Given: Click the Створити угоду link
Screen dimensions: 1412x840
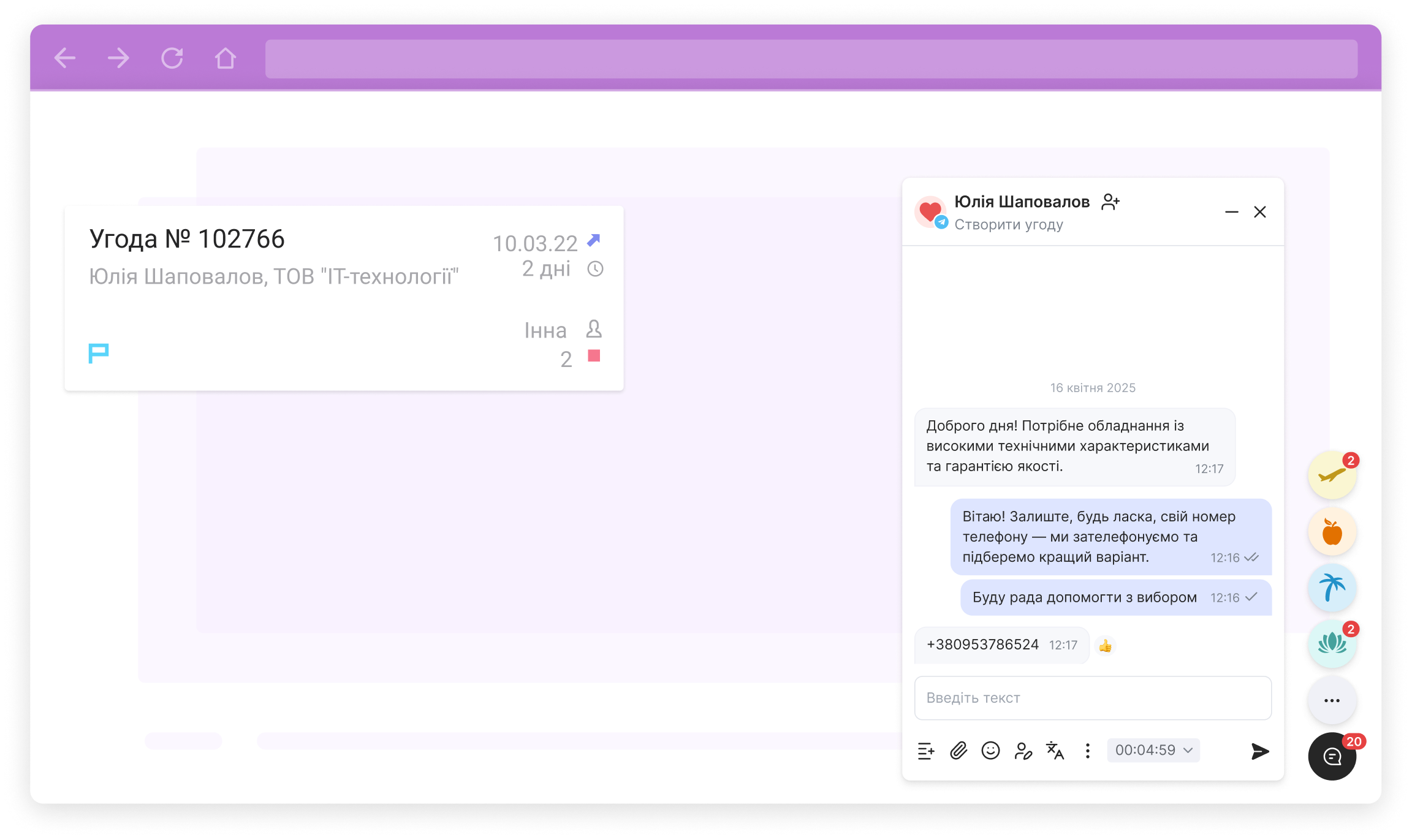Looking at the screenshot, I should tap(1009, 224).
